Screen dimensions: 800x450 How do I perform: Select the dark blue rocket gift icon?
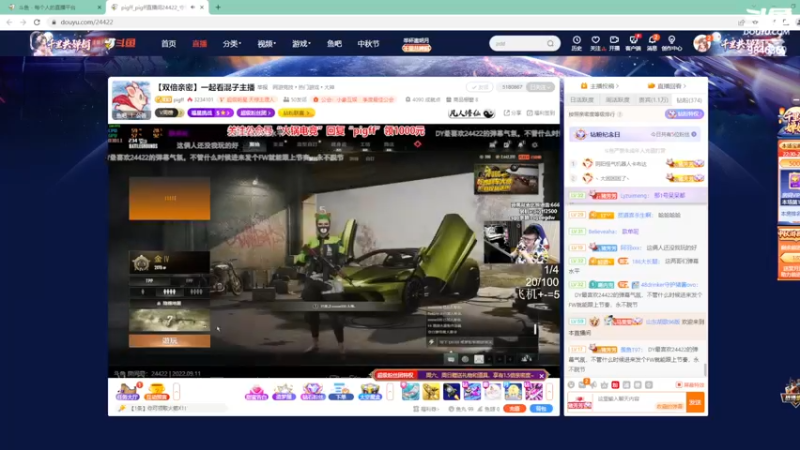click(x=451, y=392)
